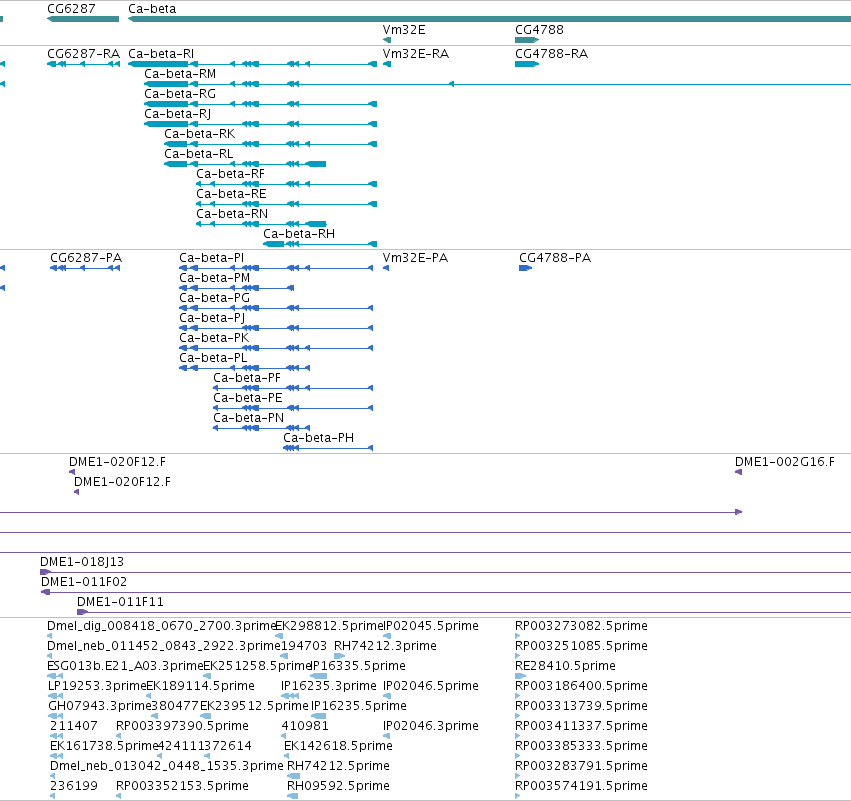The image size is (851, 801).
Task: Click the DME1-018J13 clone label
Action: pyautogui.click(x=82, y=562)
